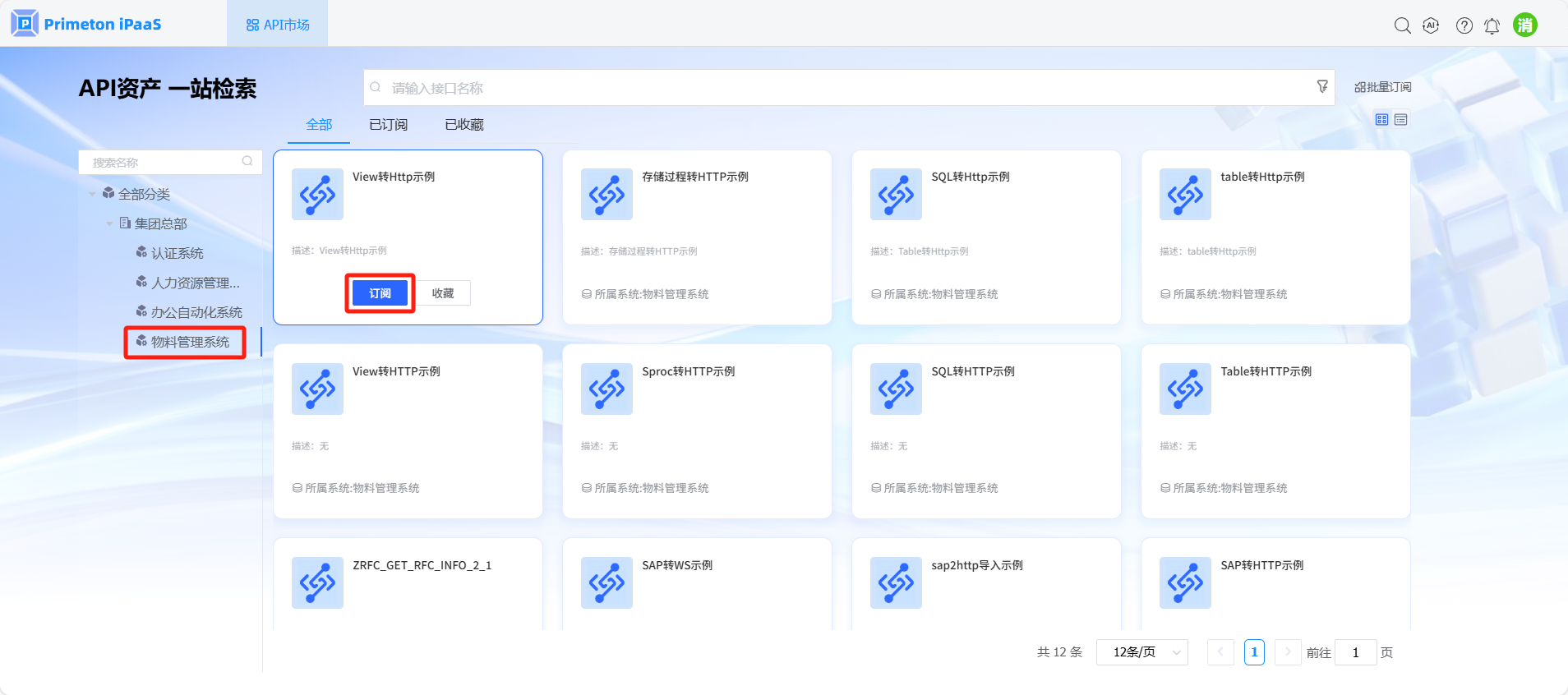This screenshot has width=1568, height=695.
Task: Select 集团总部 in the category tree
Action: tap(160, 223)
